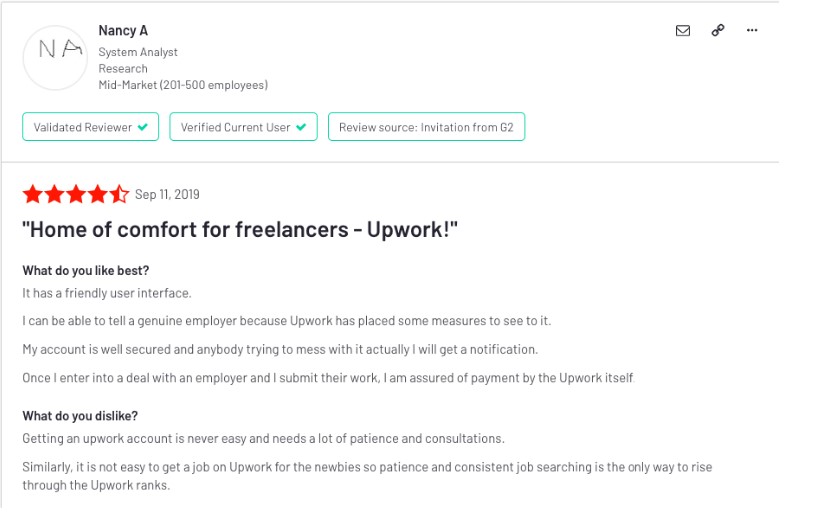Click the third red rating star
The height and width of the screenshot is (527, 816).
click(76, 194)
